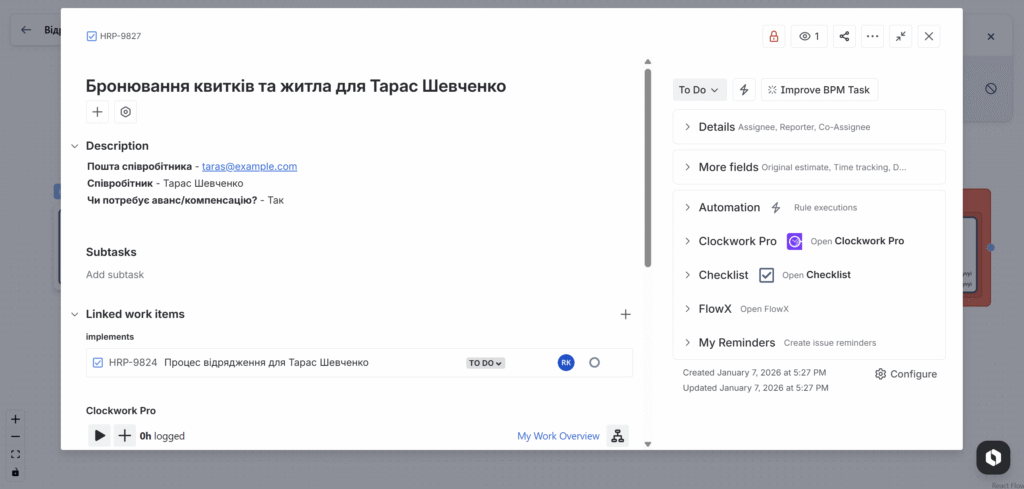Screen dimensions: 1024x489
Task: Click the red lock restriction icon
Action: tap(773, 36)
